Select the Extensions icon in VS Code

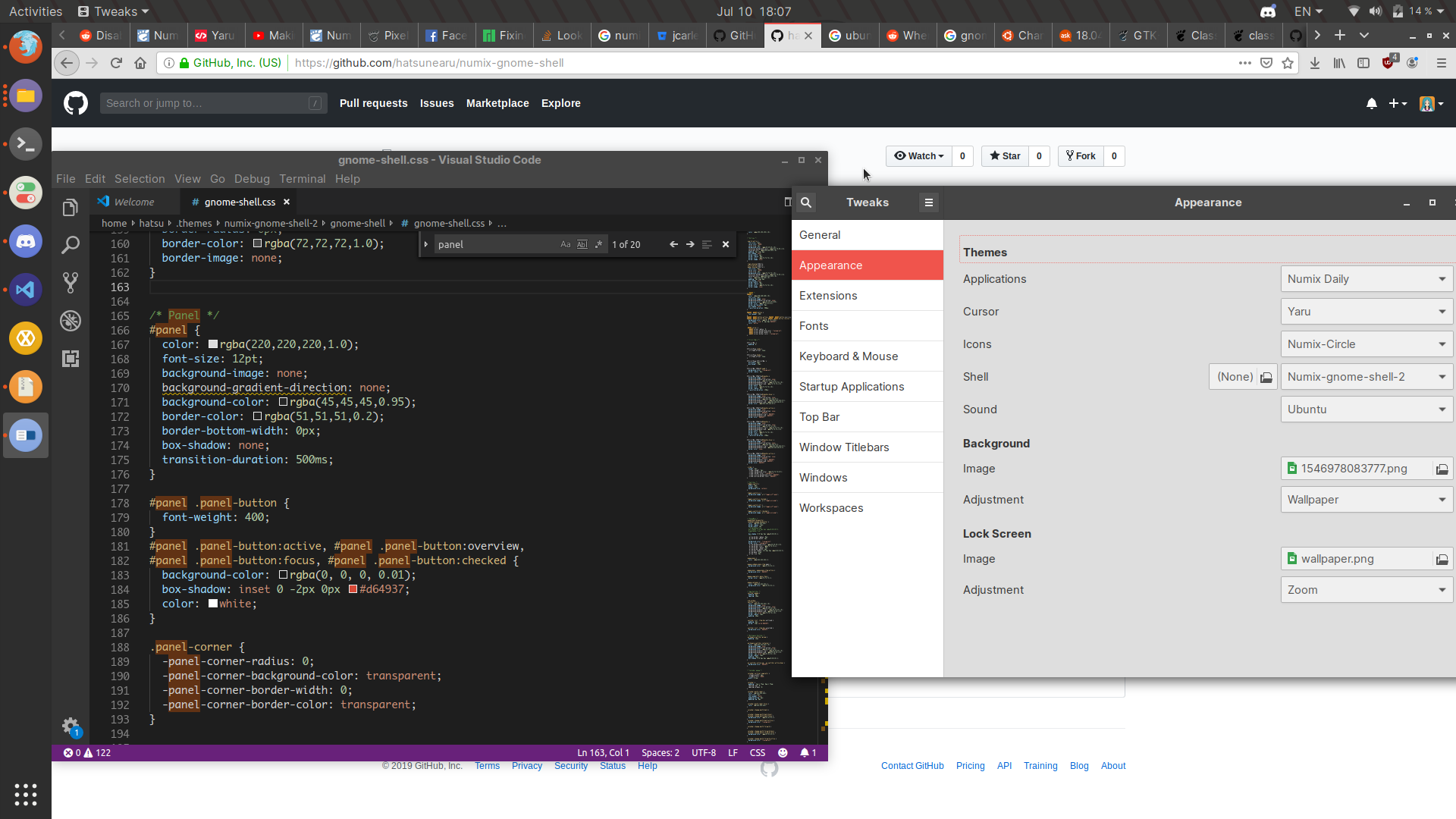point(70,358)
